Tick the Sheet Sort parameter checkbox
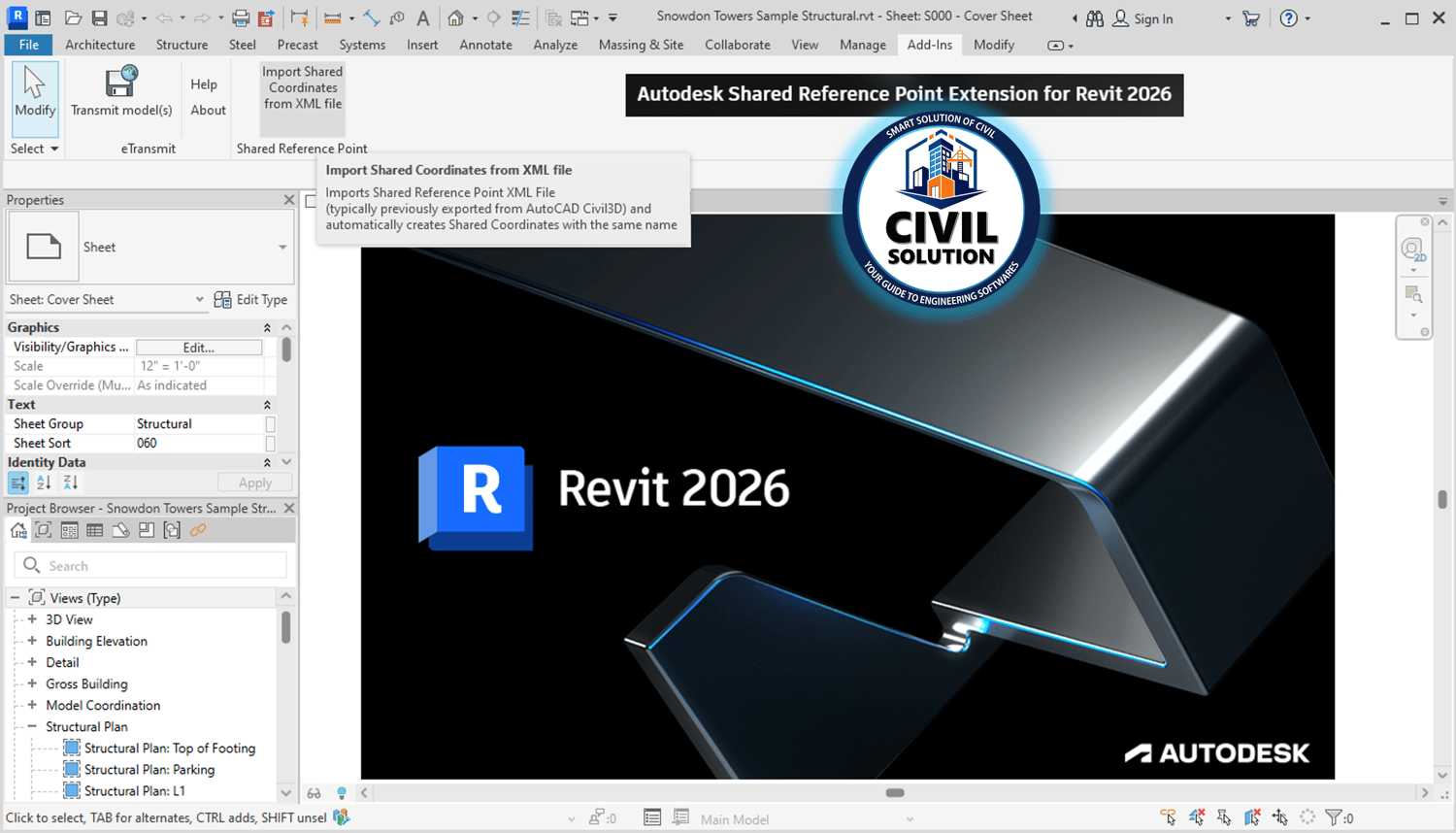 (x=271, y=444)
